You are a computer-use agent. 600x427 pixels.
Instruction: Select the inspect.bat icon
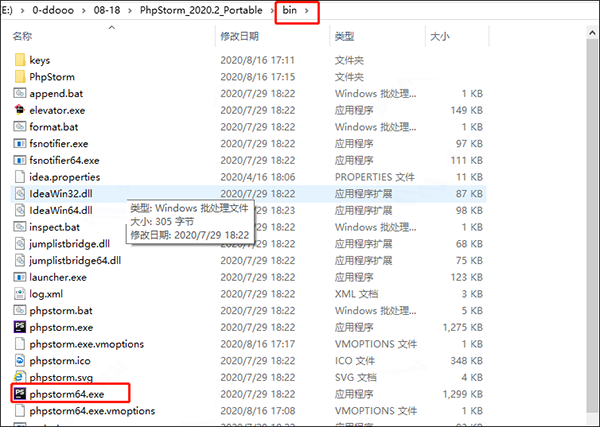[20, 227]
